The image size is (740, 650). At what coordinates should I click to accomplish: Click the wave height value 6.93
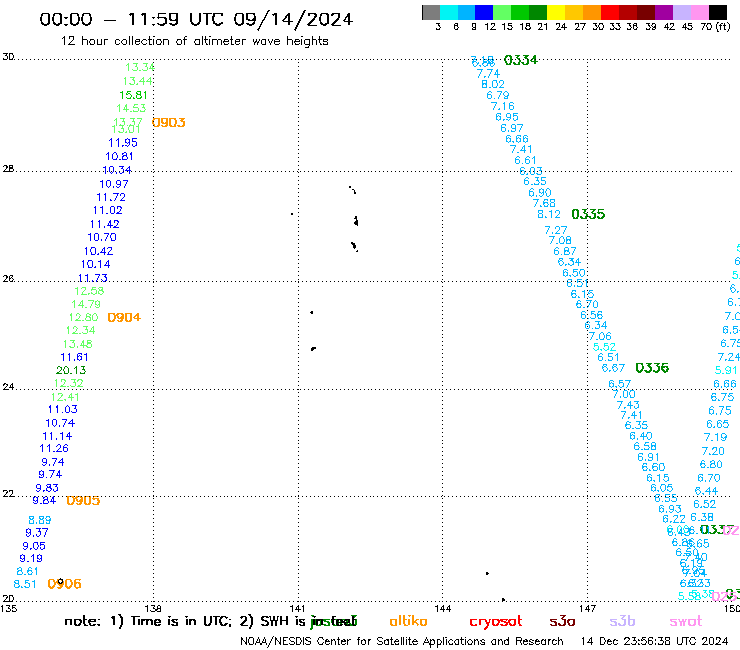[x=670, y=509]
